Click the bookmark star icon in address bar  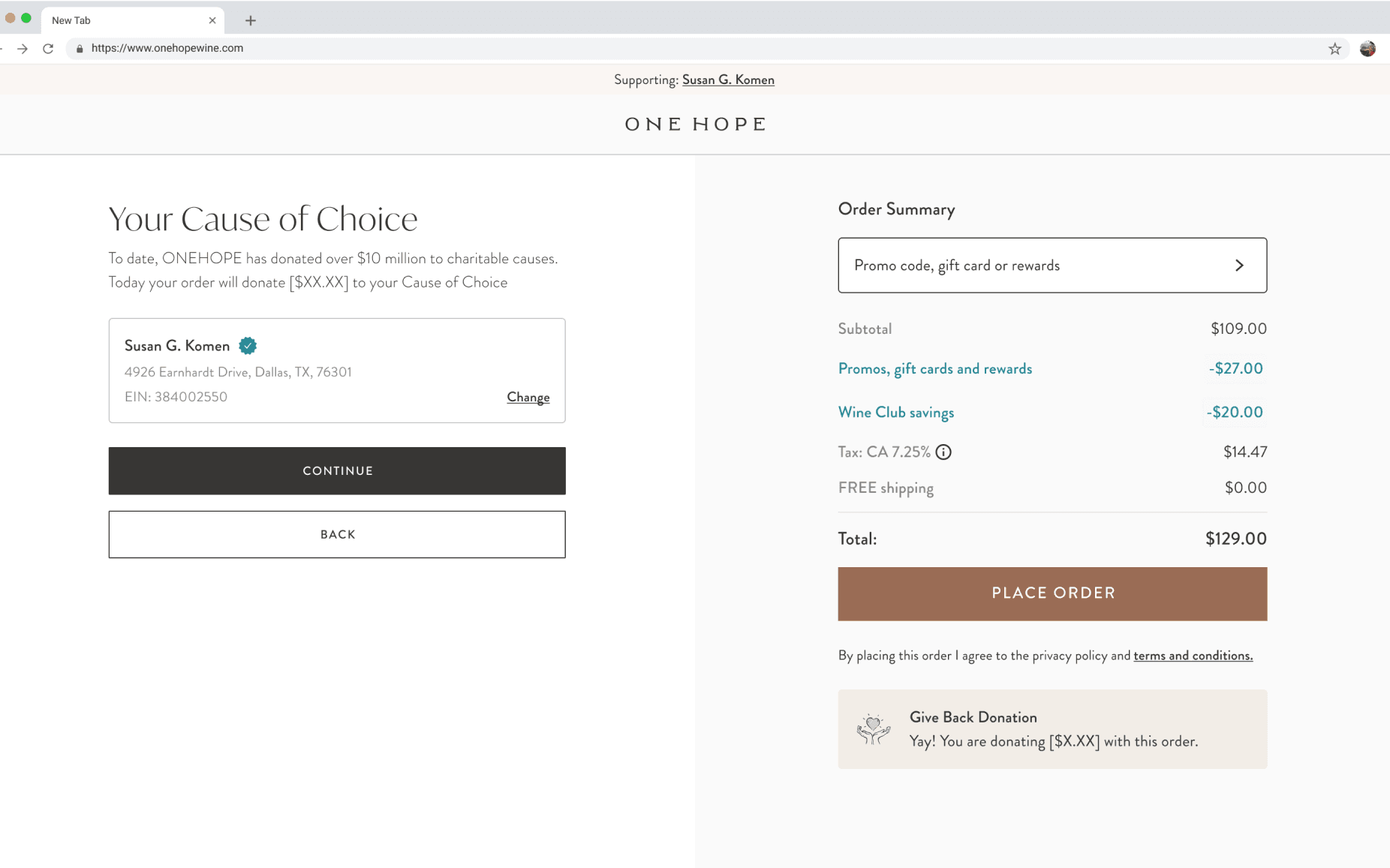[1334, 49]
